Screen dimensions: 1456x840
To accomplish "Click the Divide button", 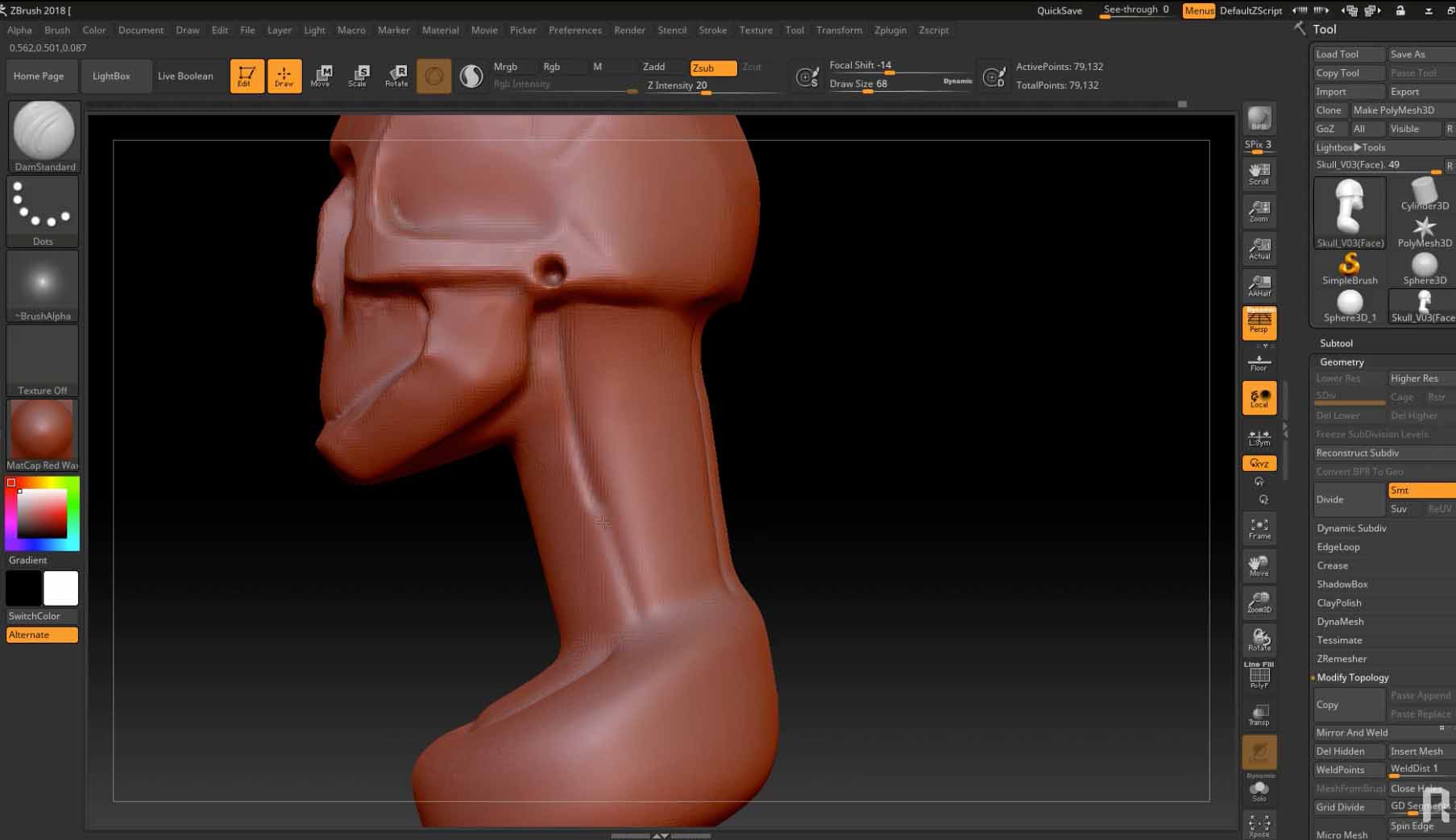I will point(1348,499).
